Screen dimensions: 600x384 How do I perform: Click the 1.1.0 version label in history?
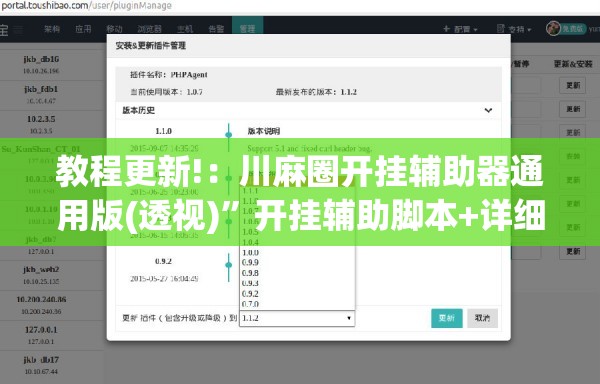[x=163, y=131]
